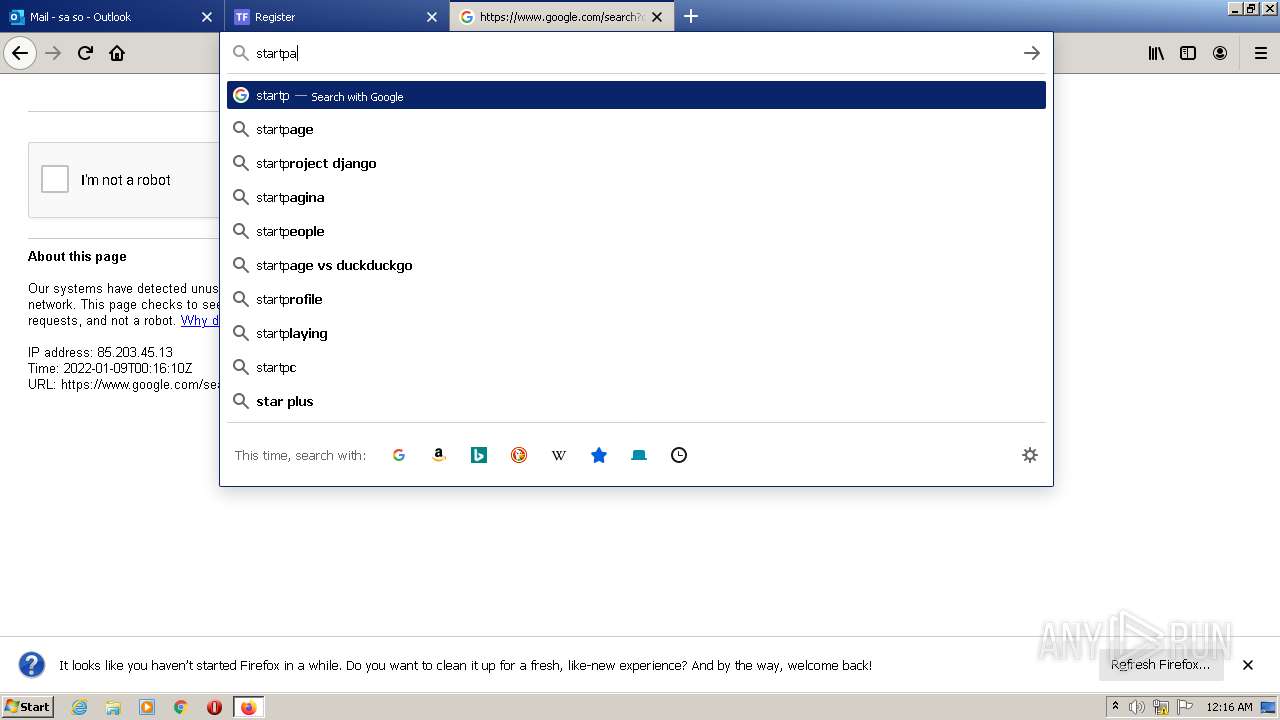1280x720 pixels.
Task: Search this time with Google
Action: 399,455
